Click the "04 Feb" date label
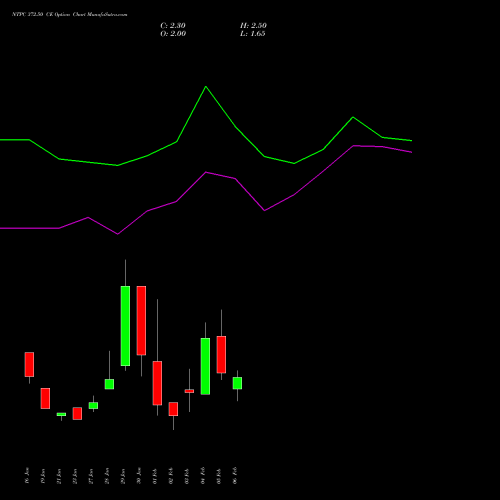This screenshot has height=500, width=500. point(203,475)
